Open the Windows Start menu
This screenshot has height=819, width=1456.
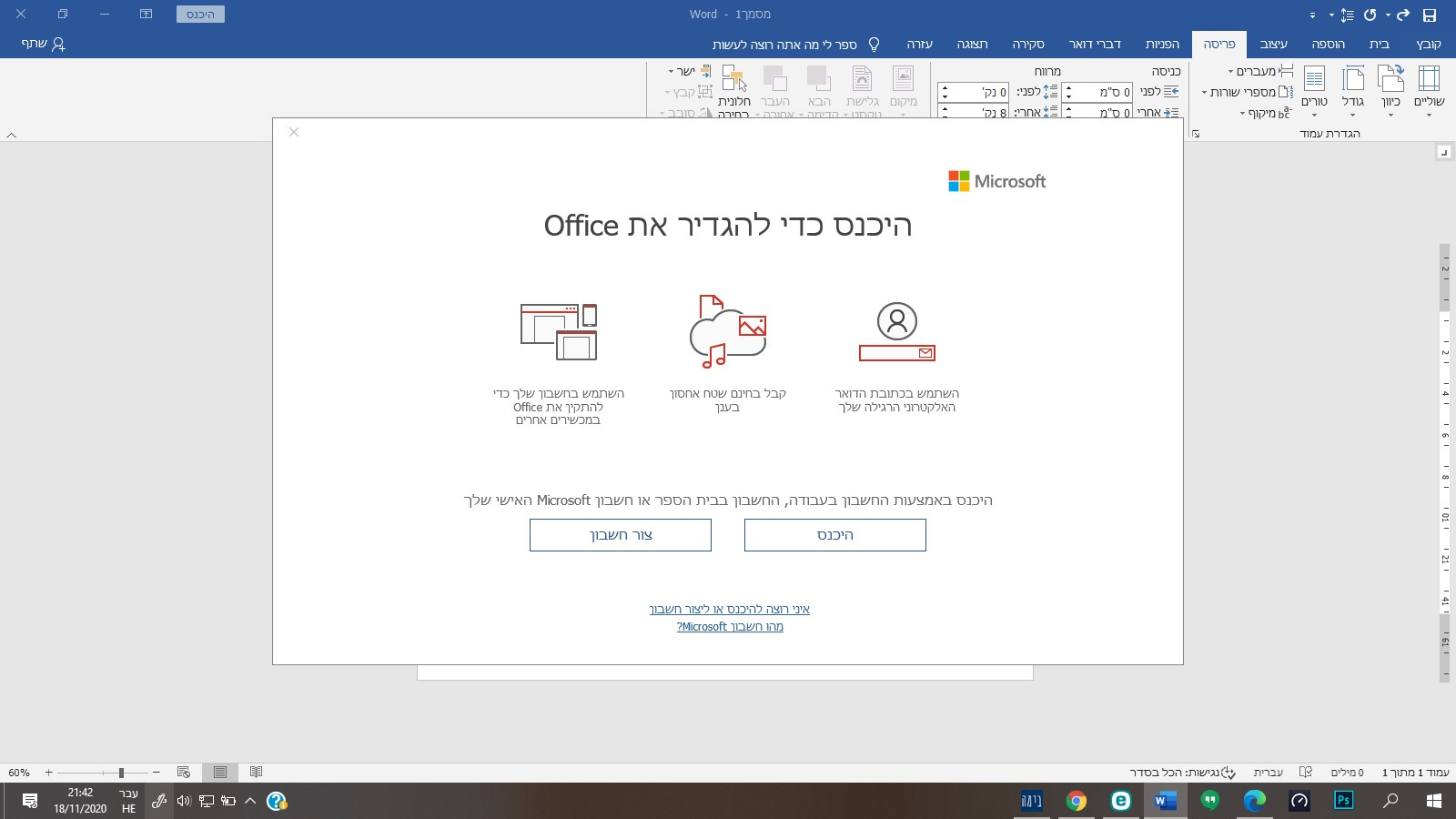pyautogui.click(x=1434, y=801)
